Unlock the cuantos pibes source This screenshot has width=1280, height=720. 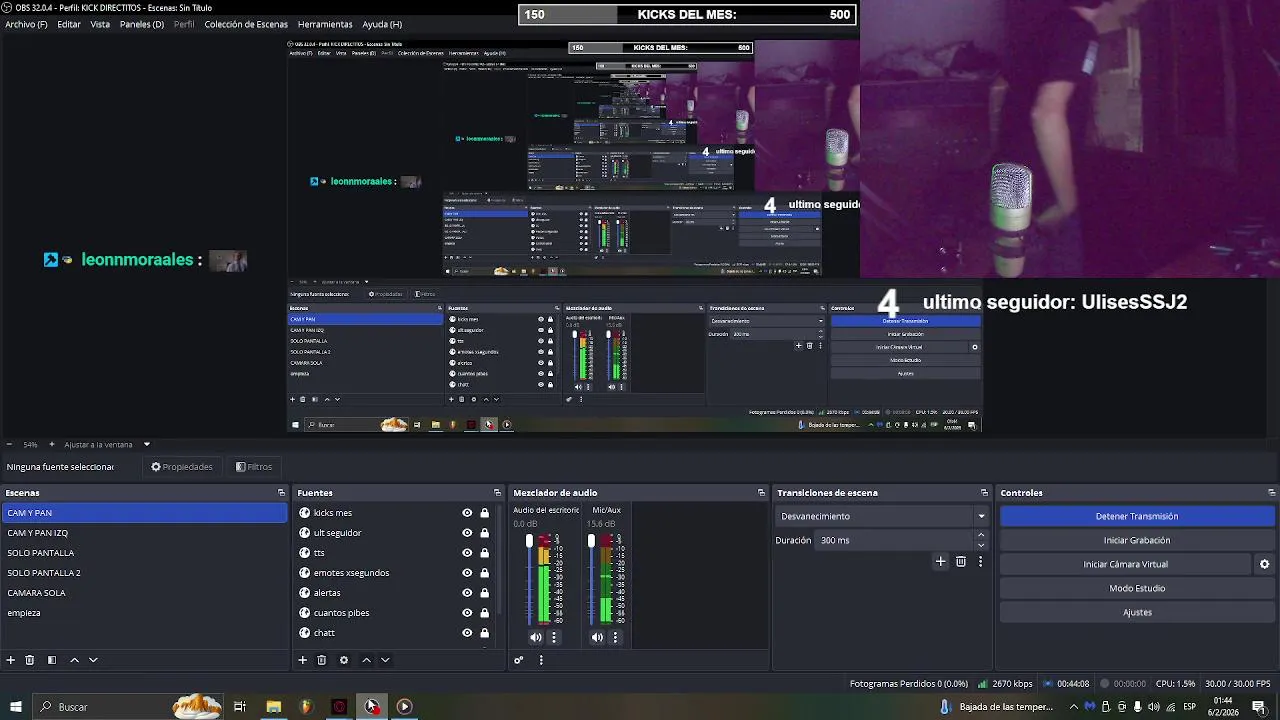(484, 613)
